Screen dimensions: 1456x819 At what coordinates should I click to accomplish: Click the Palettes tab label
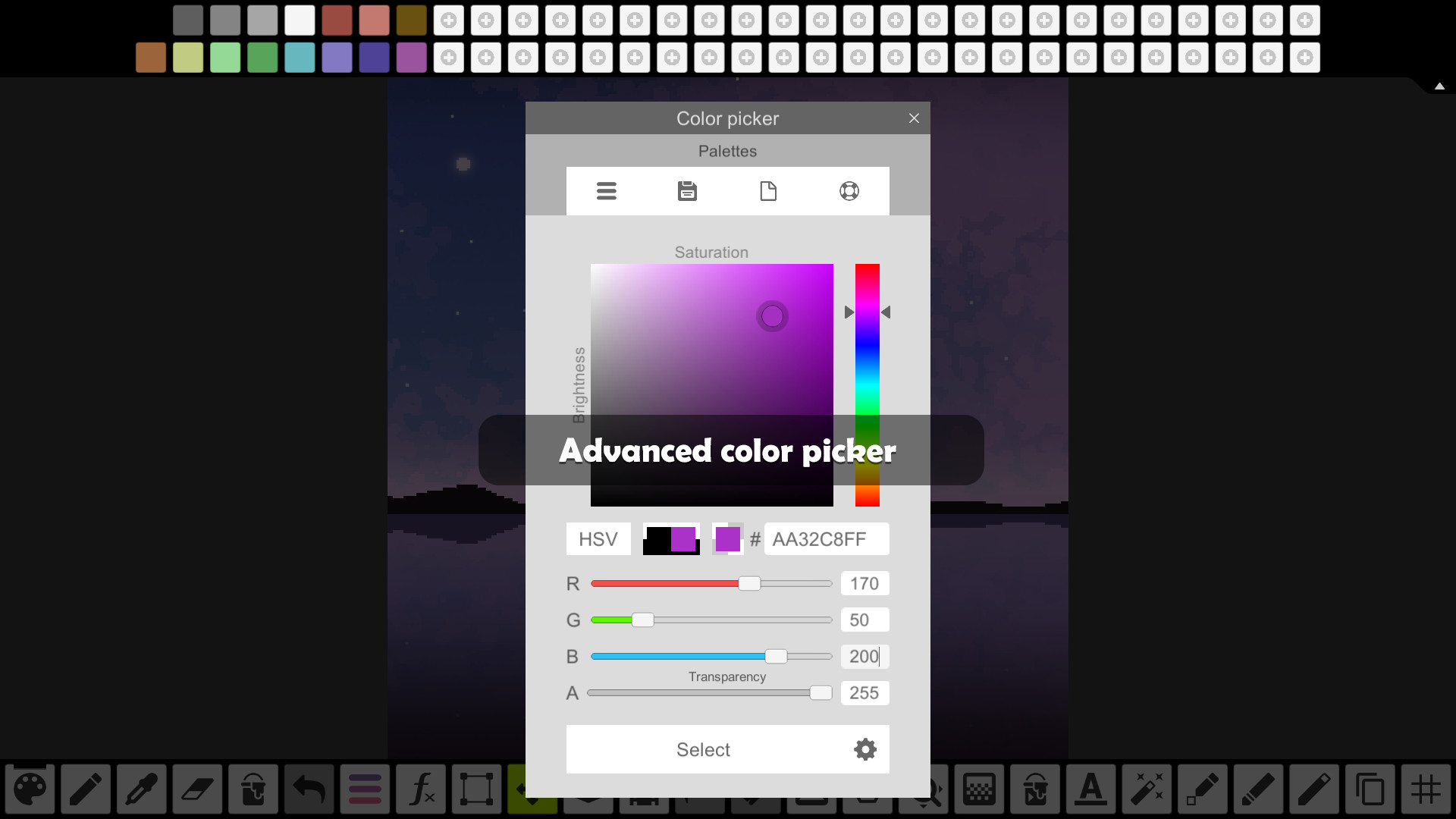point(727,151)
